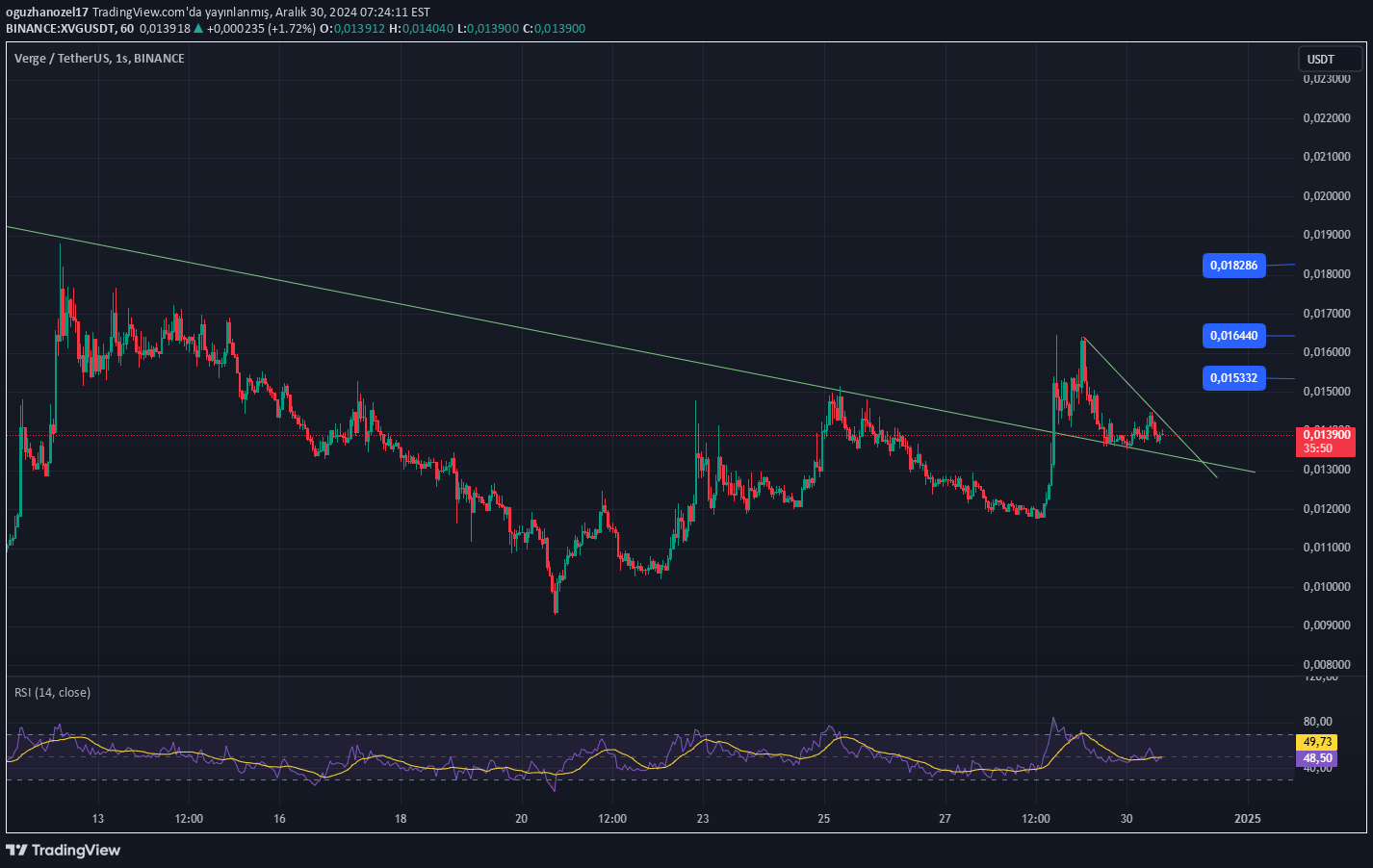This screenshot has height=868, width=1373.
Task: Select the yellow RSI smoothing value badge 49,73
Action: coord(1319,742)
